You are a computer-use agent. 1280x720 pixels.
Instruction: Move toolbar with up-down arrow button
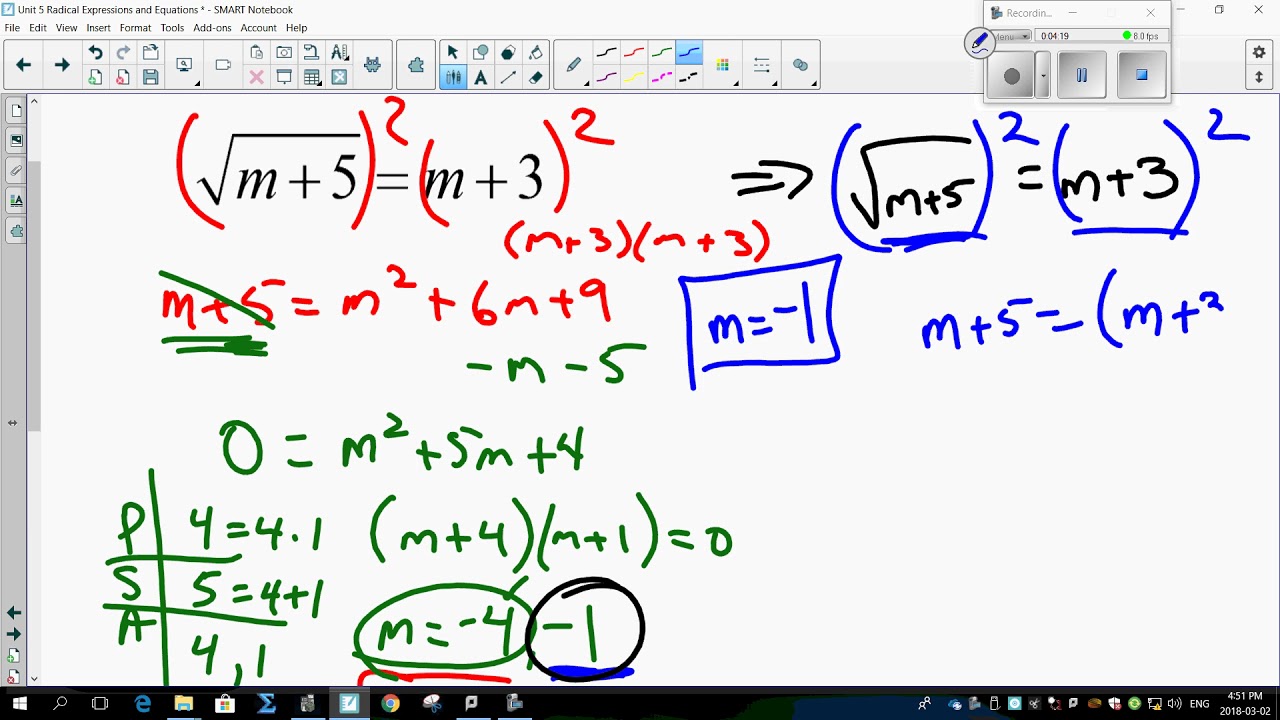[1259, 77]
